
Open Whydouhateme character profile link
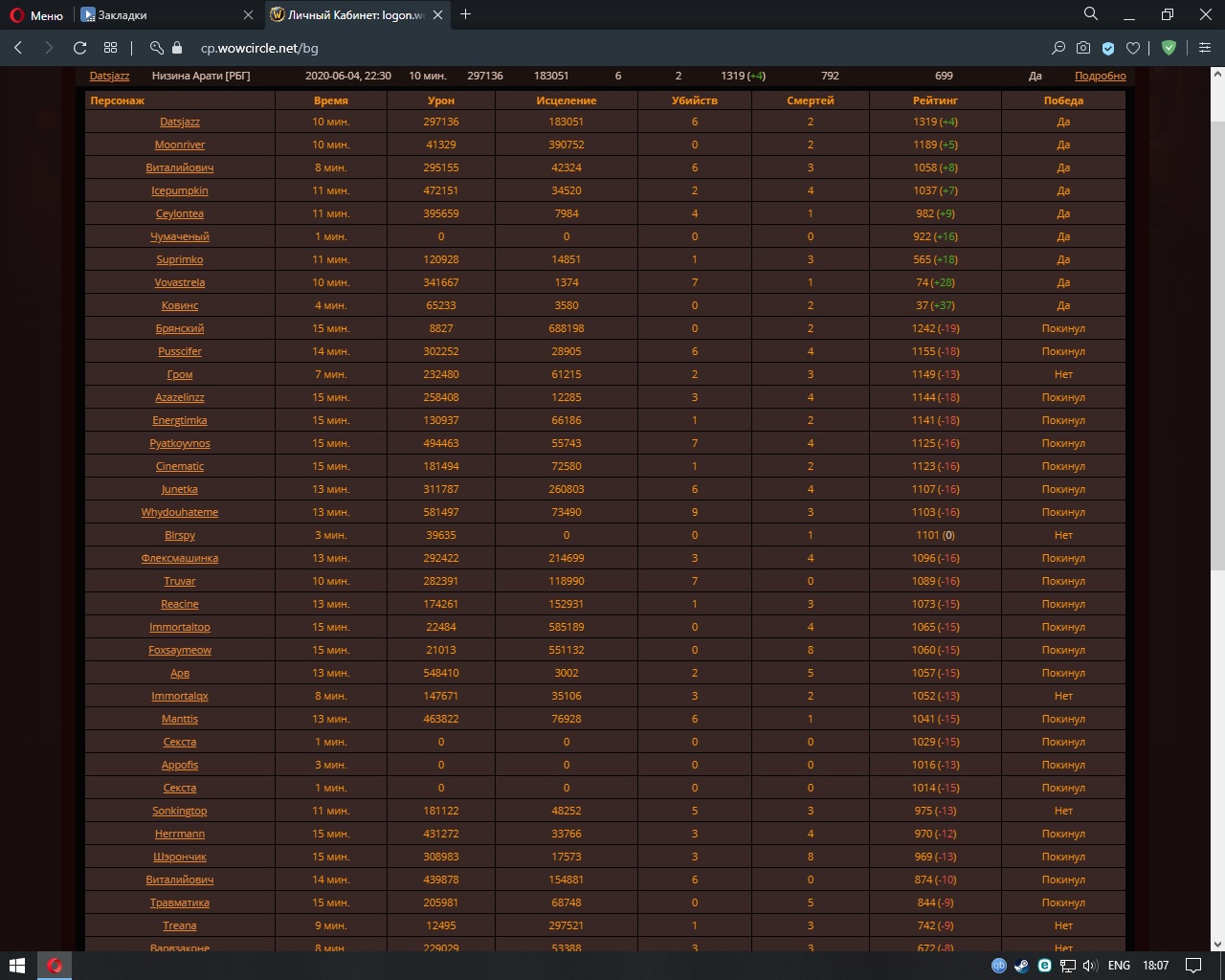click(180, 512)
